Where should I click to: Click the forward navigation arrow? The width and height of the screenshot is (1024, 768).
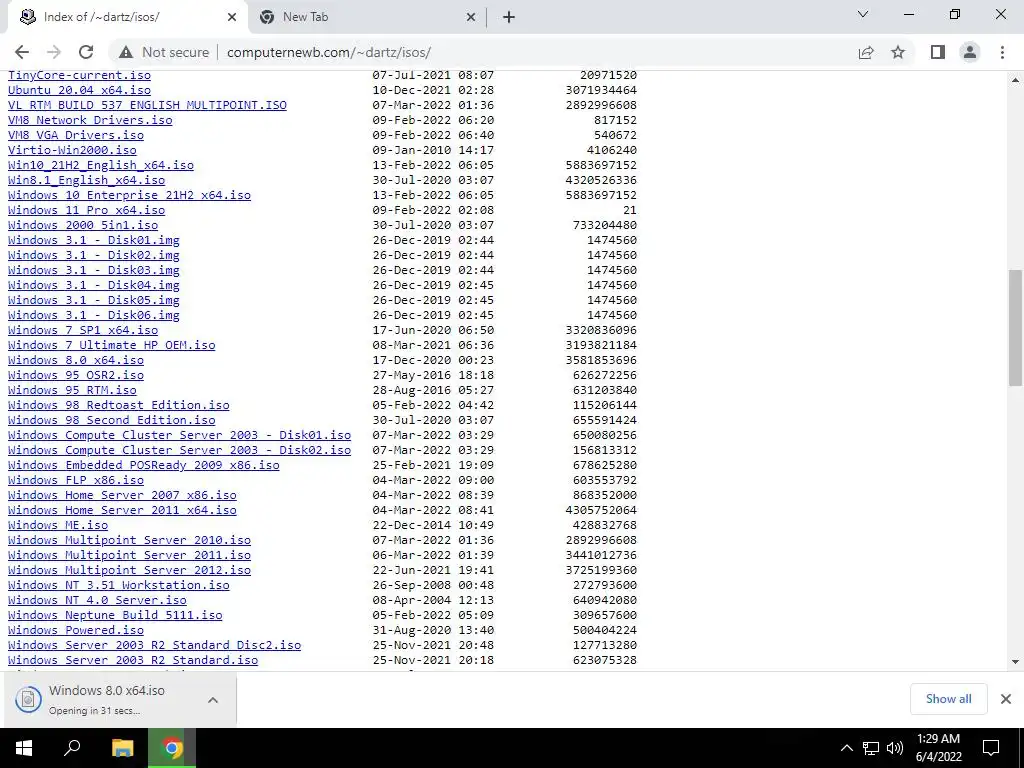point(54,52)
